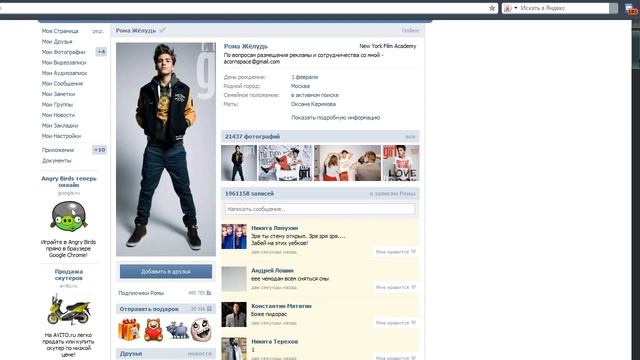
Task: Like Андрей Лошин's post via Мне нравится
Action: click(396, 287)
